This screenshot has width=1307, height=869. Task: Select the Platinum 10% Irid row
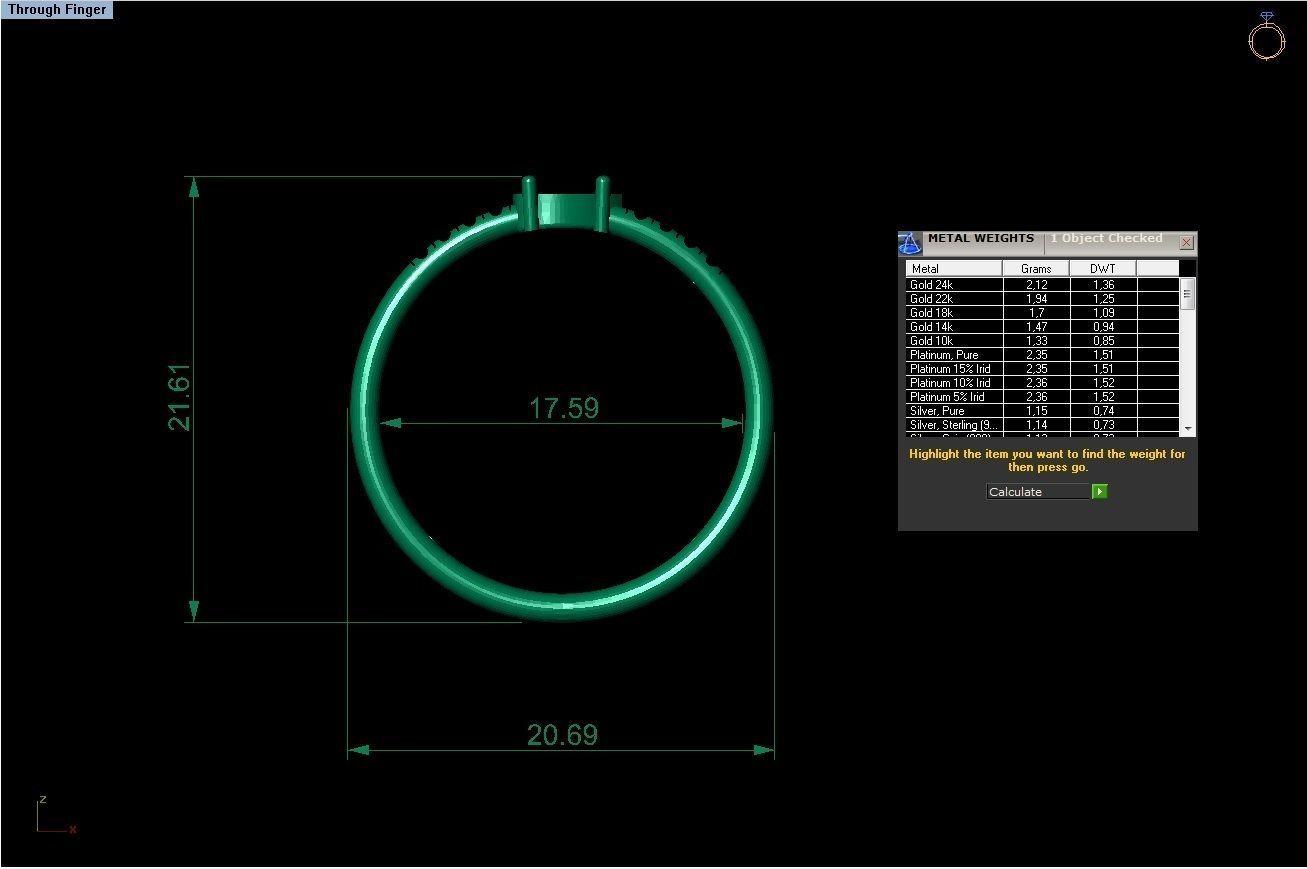1043,383
